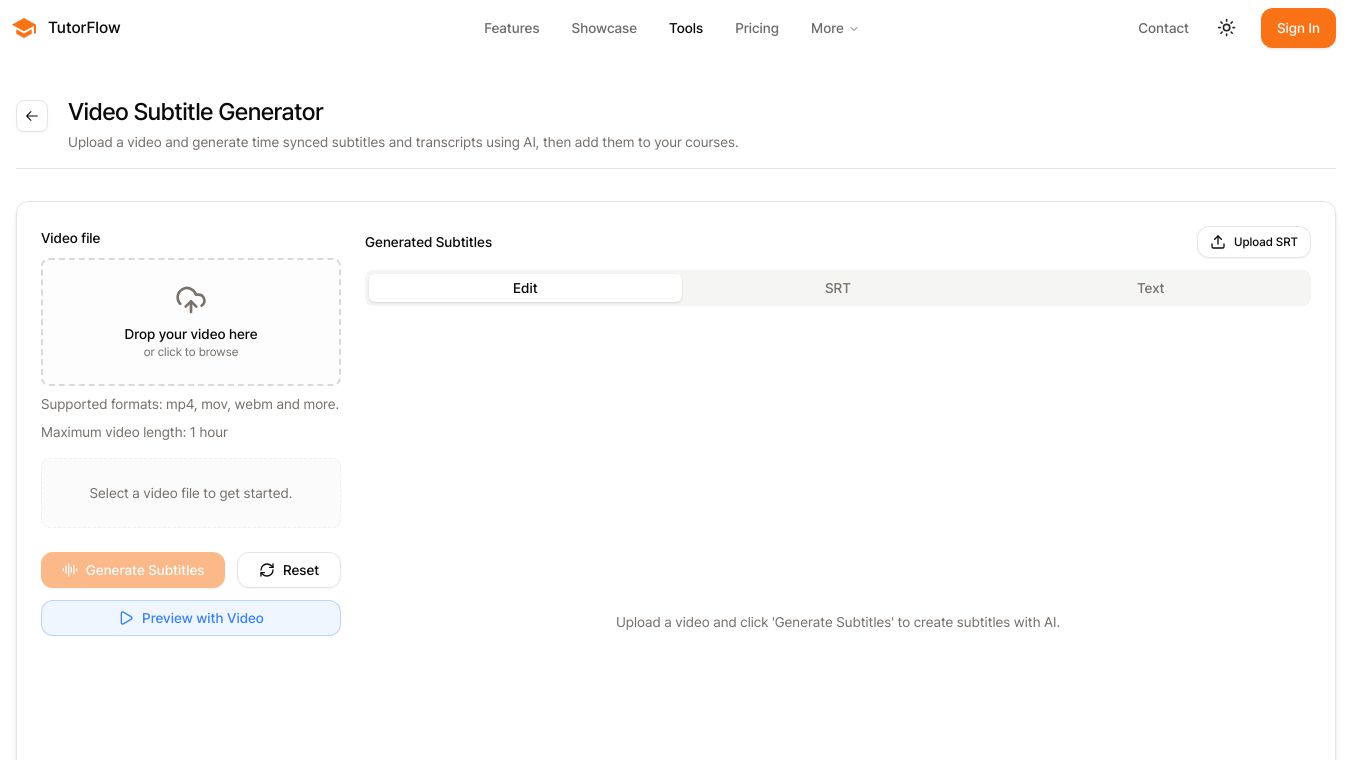Viewport: 1352px width, 760px height.
Task: Click the back arrow button
Action: click(32, 116)
